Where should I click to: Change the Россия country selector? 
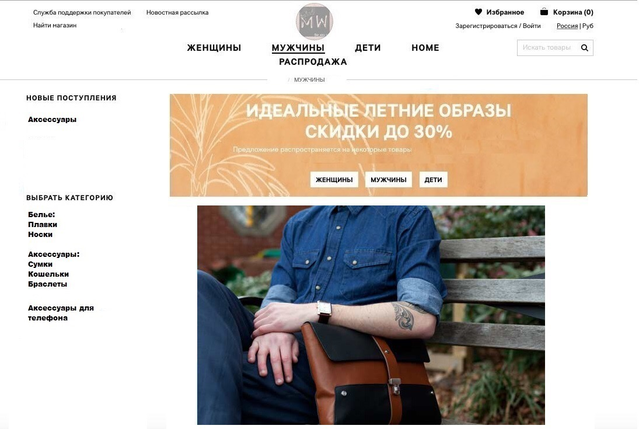(x=567, y=26)
